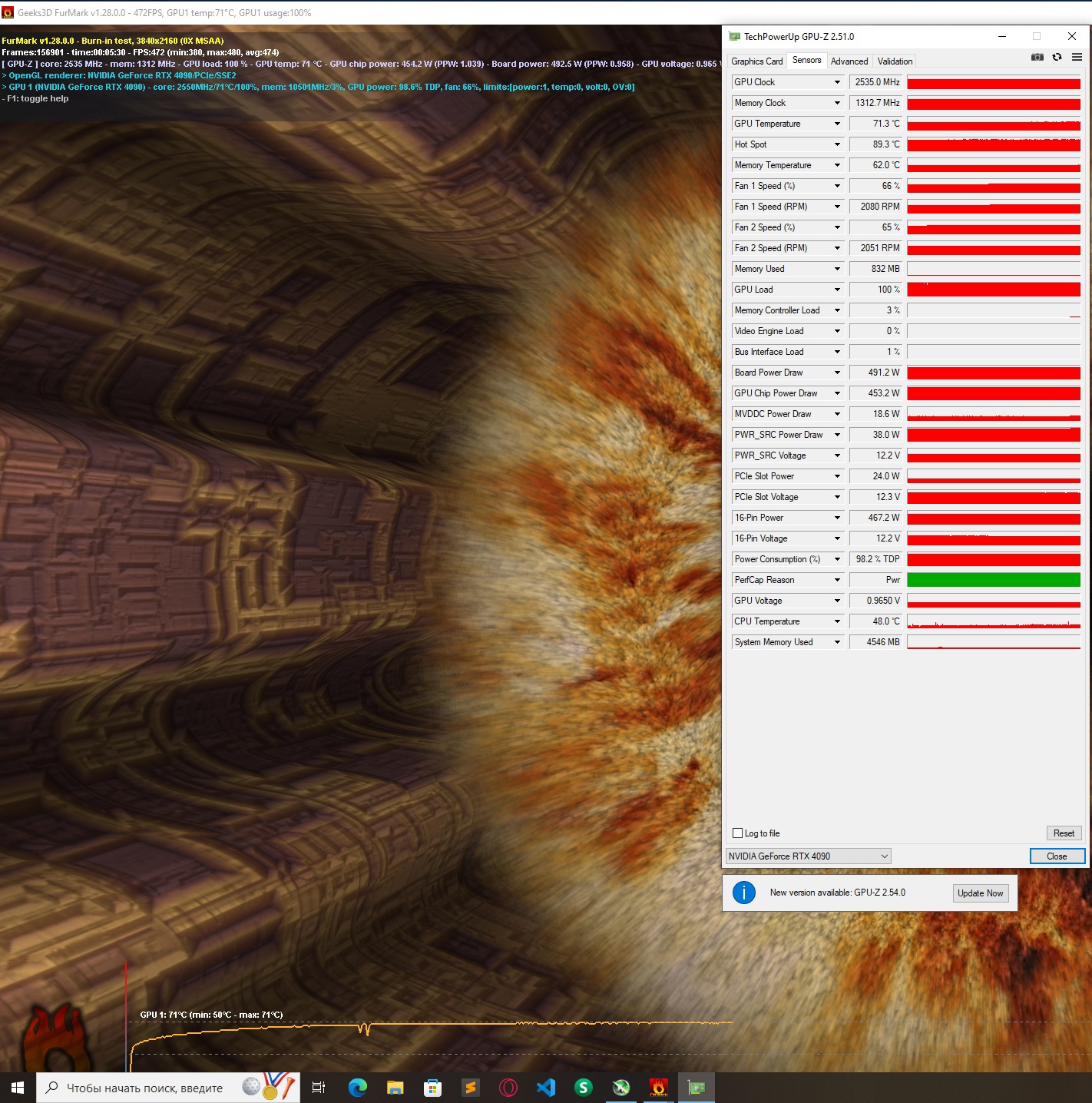
Task: Click the GPU Voltage value 0.9650 V
Action: pyautogui.click(x=875, y=601)
